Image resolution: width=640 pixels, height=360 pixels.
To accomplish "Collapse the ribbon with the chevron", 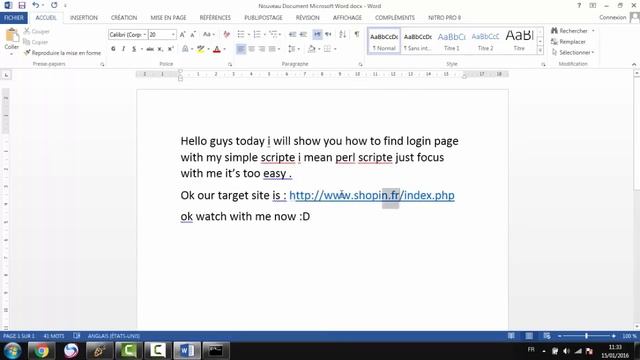I will point(634,64).
